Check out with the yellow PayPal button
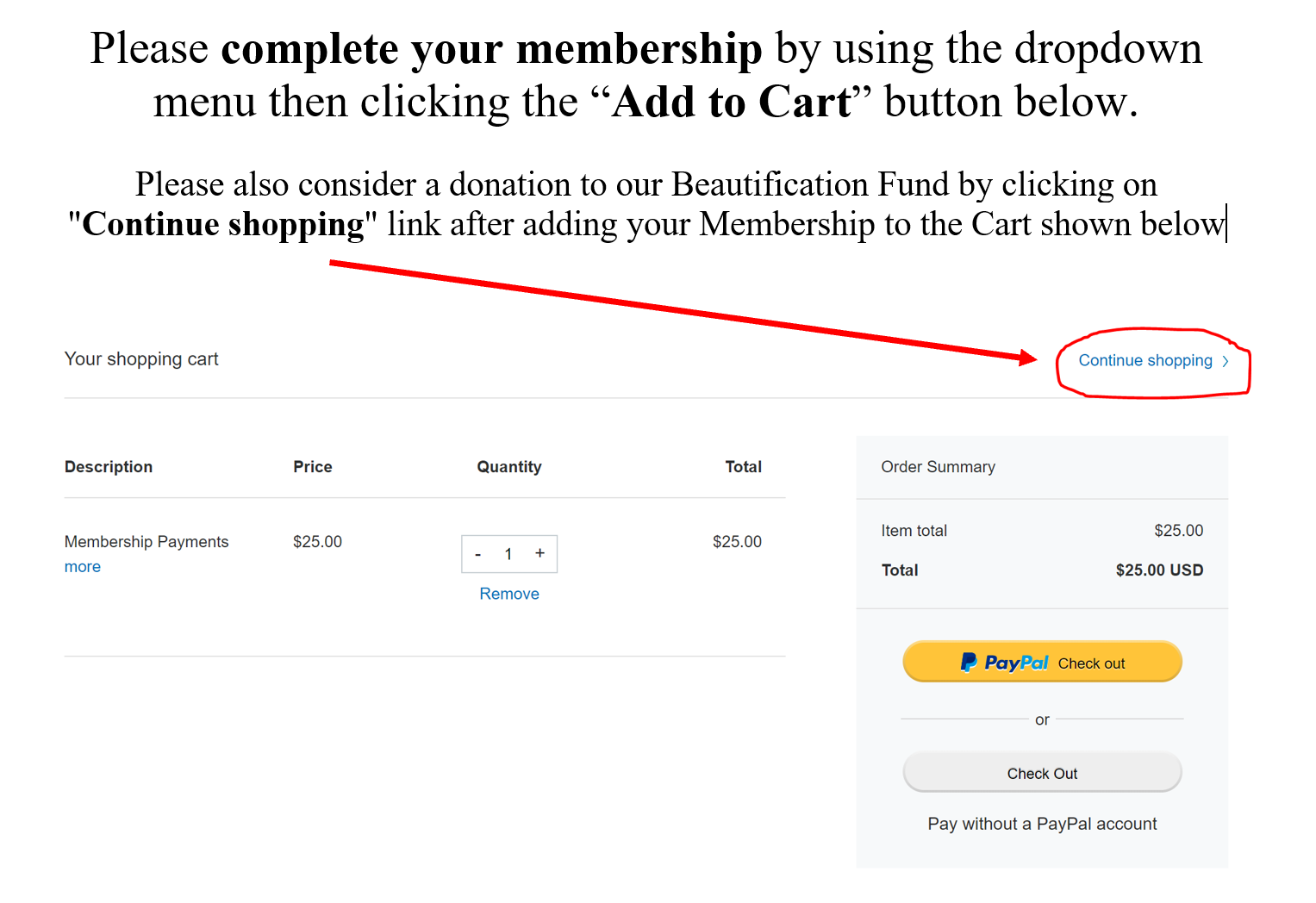This screenshot has width=1316, height=903. point(1042,662)
